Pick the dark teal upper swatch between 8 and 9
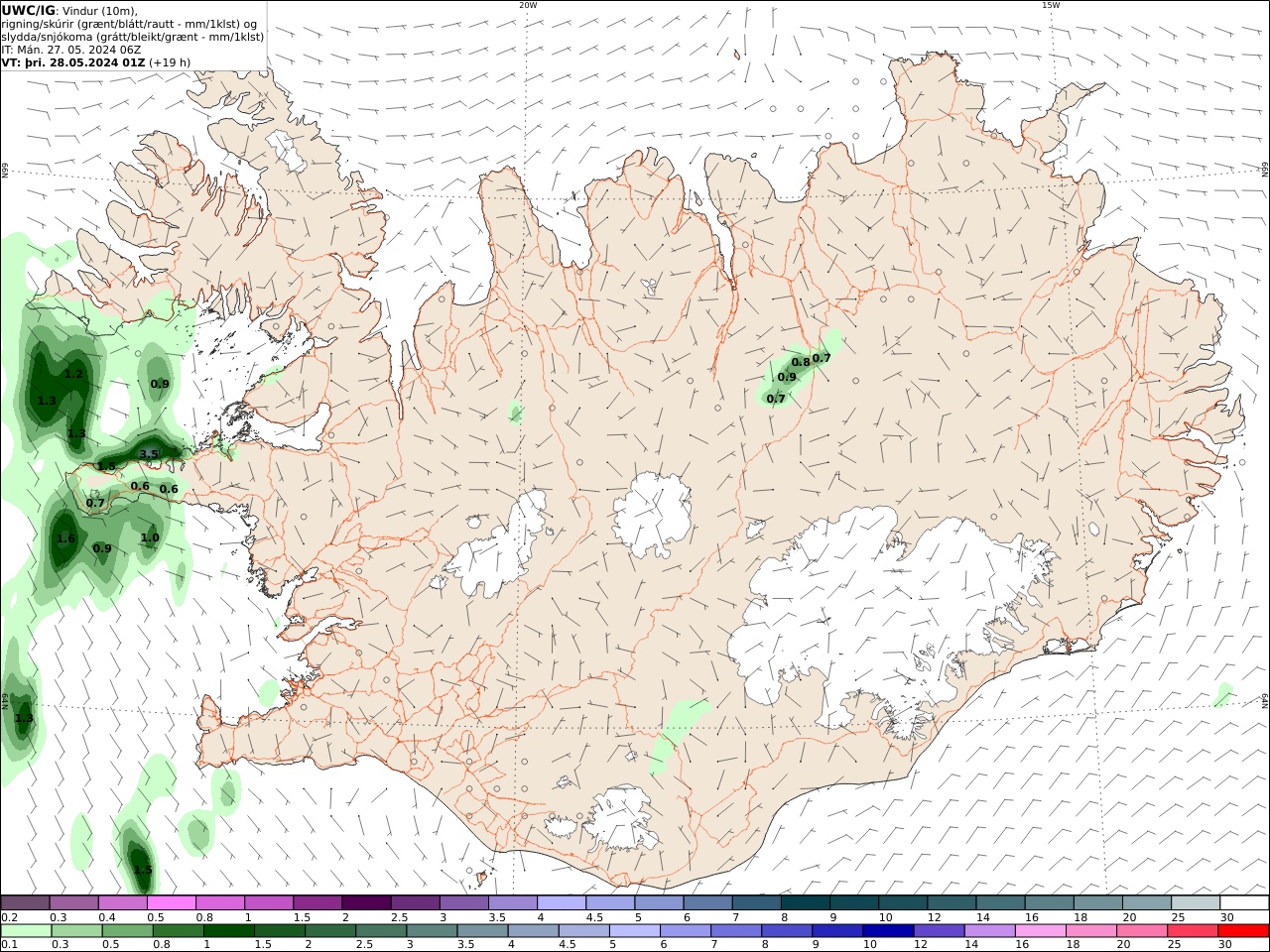Viewport: 1270px width, 952px height. (806, 902)
